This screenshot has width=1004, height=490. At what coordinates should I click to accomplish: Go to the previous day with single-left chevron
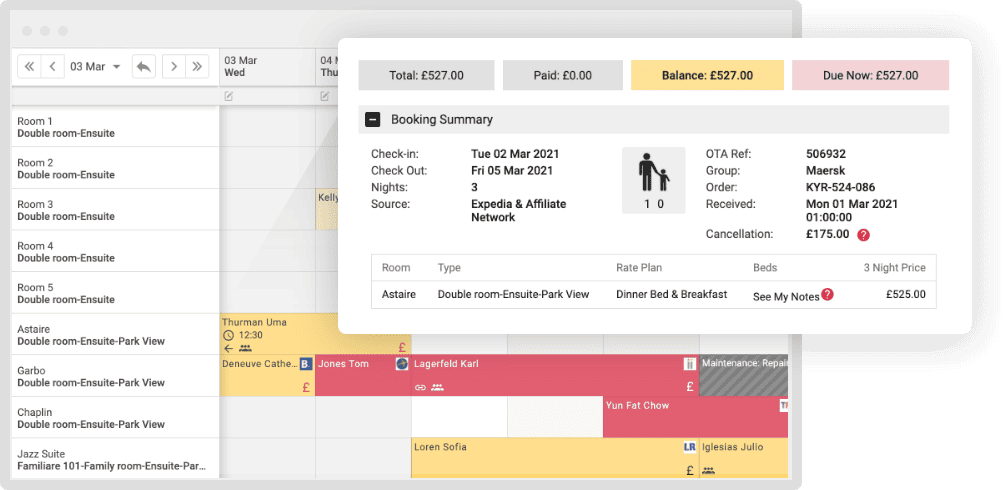[x=53, y=67]
